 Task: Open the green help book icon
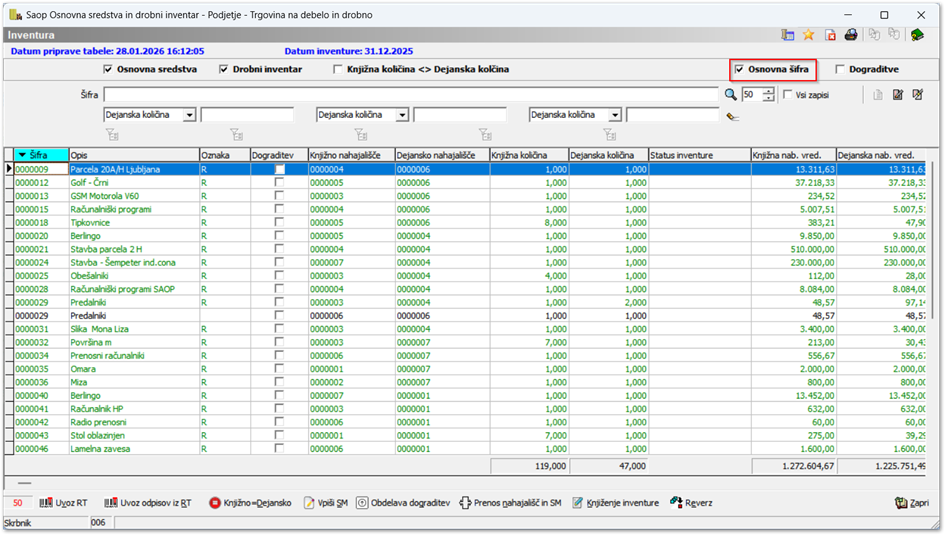917,35
